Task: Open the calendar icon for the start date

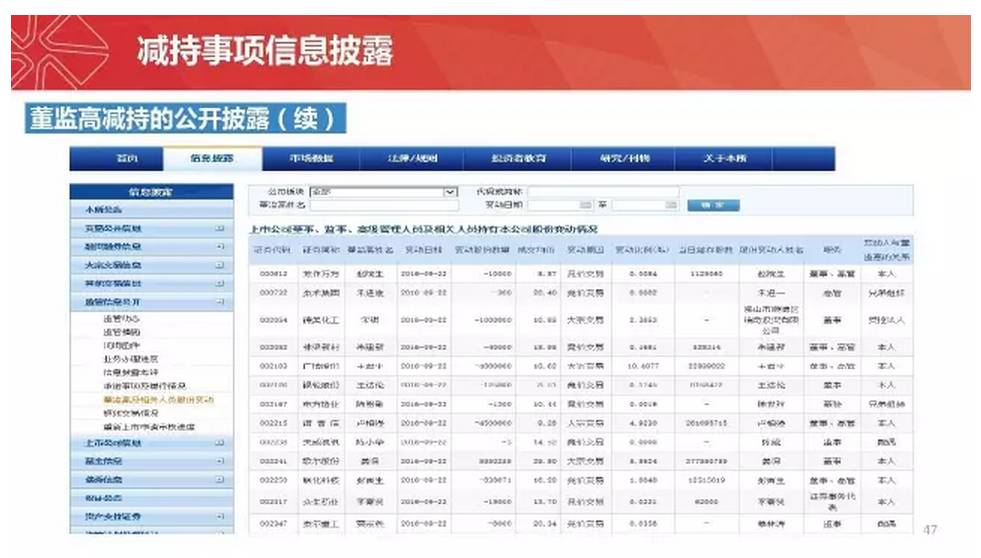Action: click(x=585, y=205)
